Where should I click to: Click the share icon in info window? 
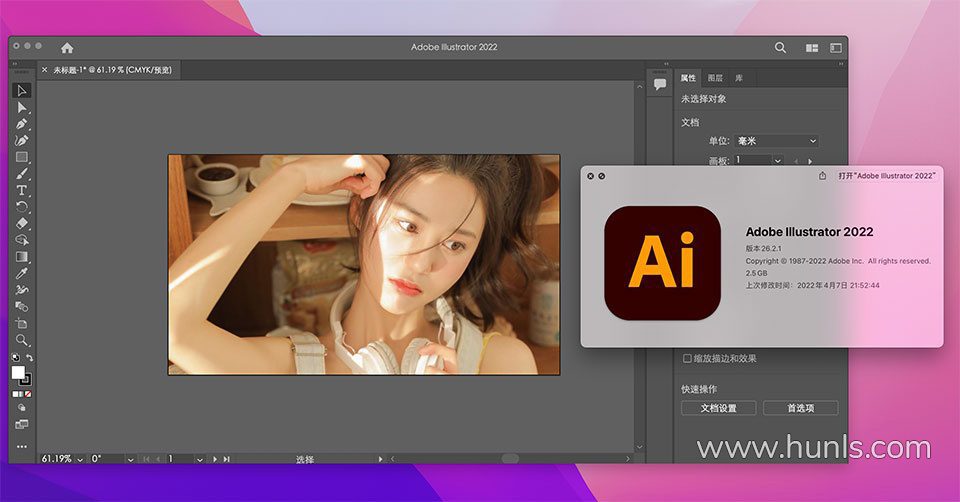click(822, 176)
